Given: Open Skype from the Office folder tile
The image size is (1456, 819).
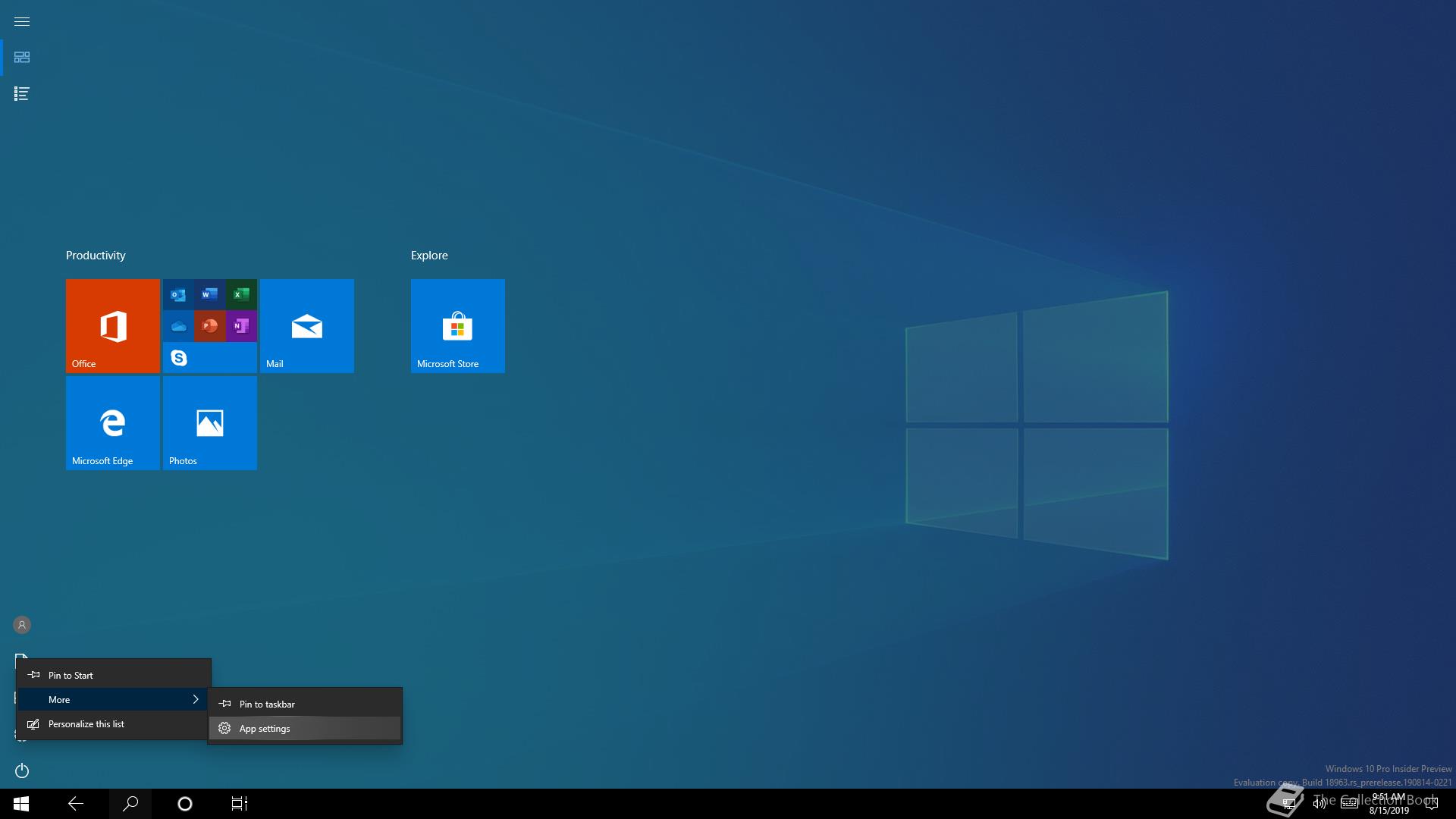Looking at the screenshot, I should tap(178, 358).
